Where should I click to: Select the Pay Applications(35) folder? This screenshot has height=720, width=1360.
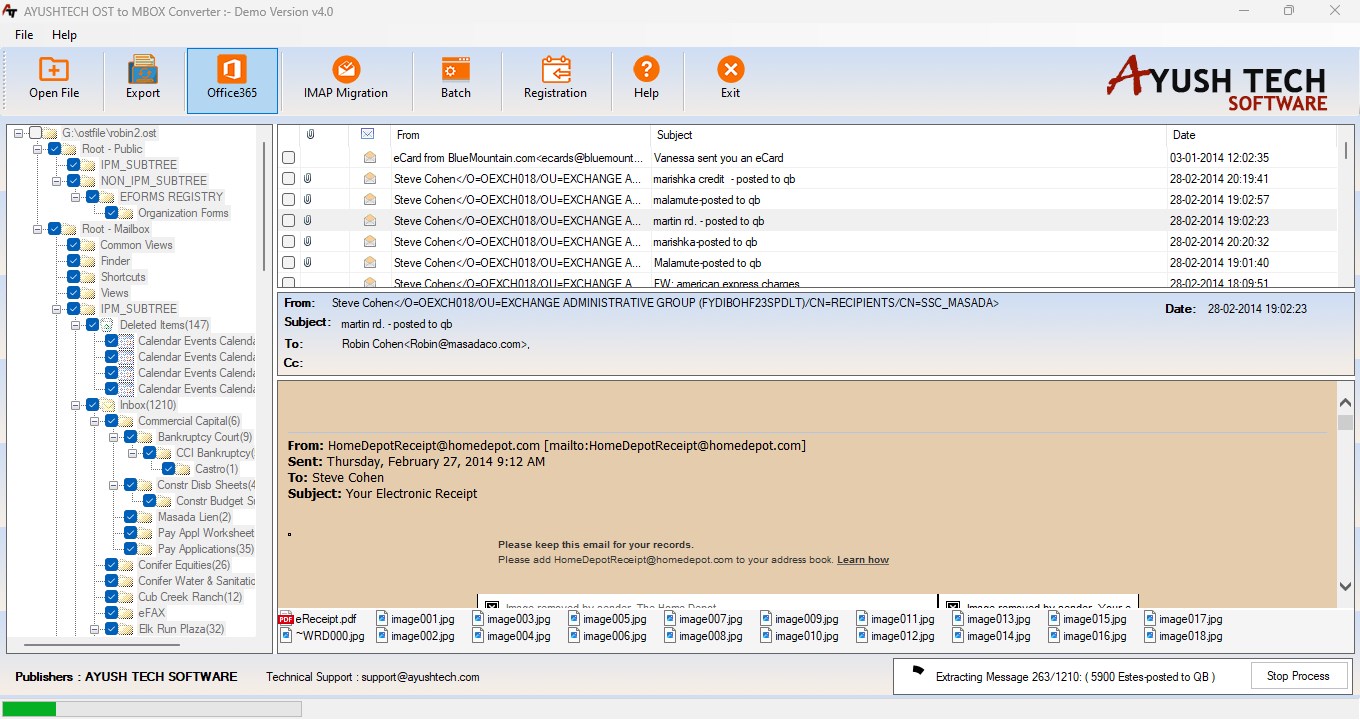click(x=205, y=549)
